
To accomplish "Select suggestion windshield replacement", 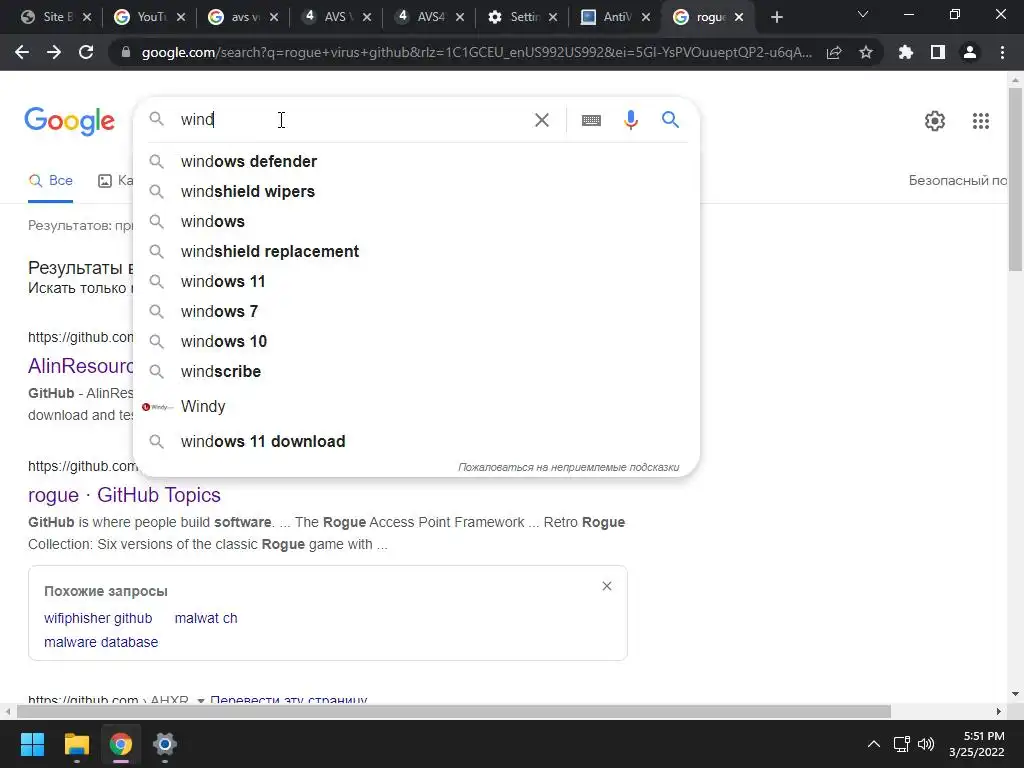I will [416, 251].
